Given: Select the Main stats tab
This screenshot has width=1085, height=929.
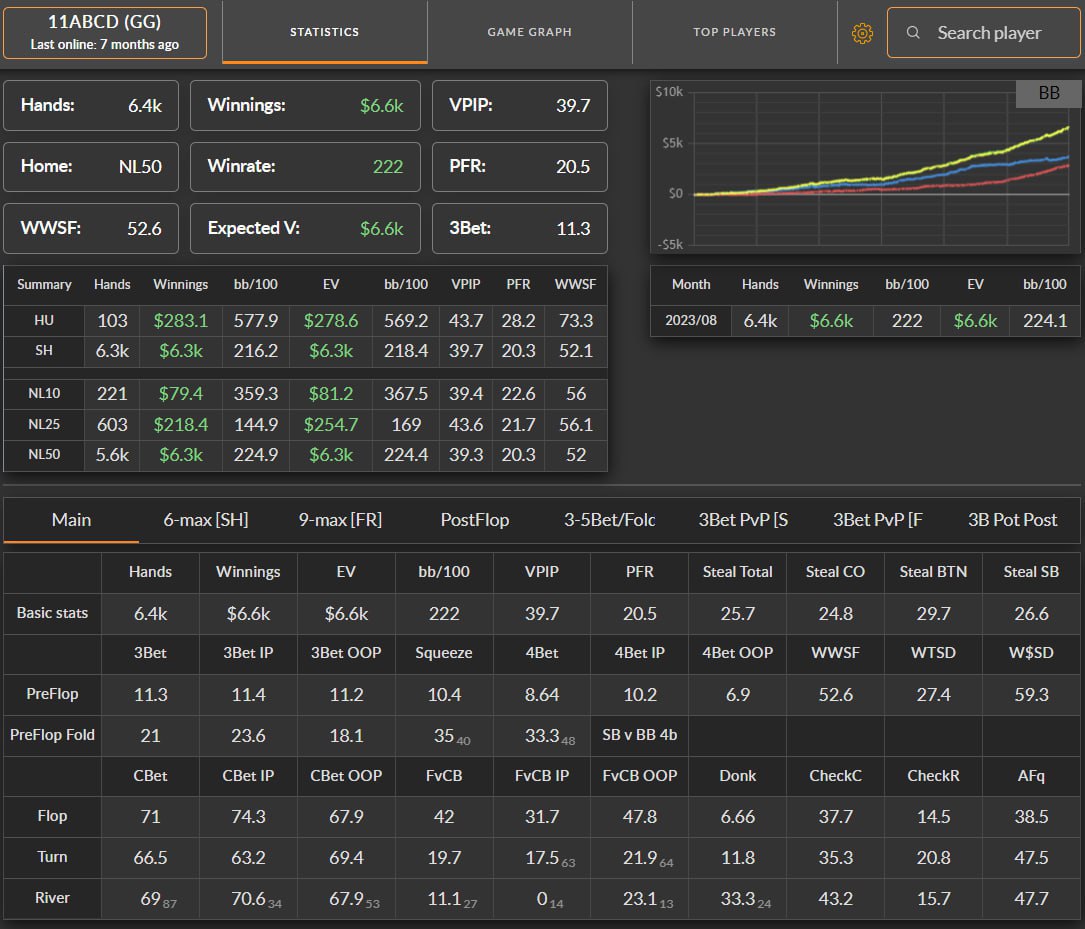Looking at the screenshot, I should click(71, 520).
